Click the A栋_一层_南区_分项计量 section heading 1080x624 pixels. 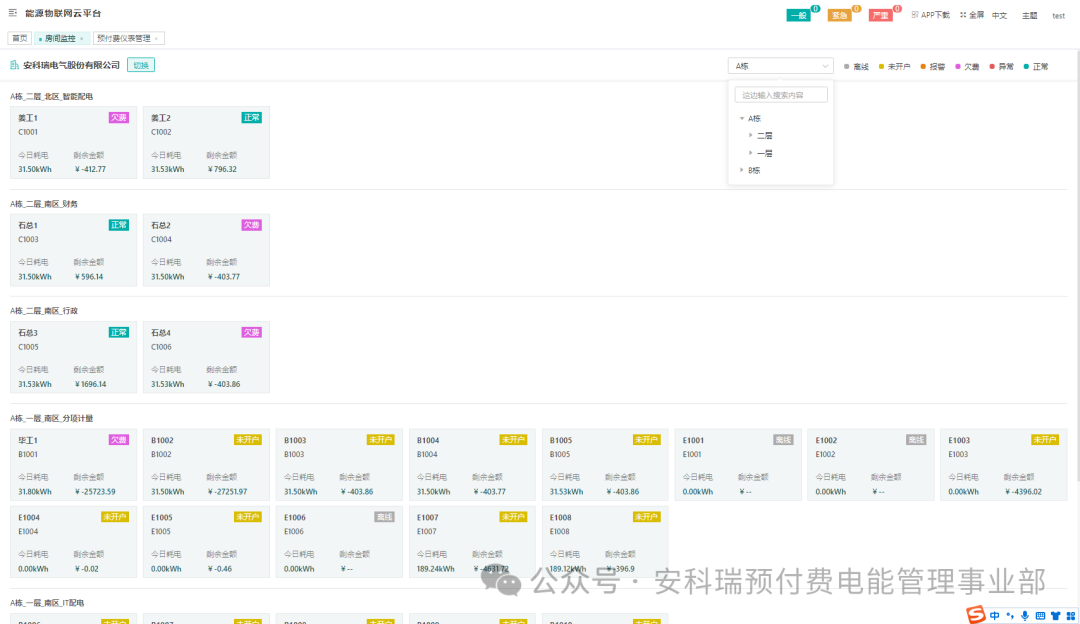(51, 419)
